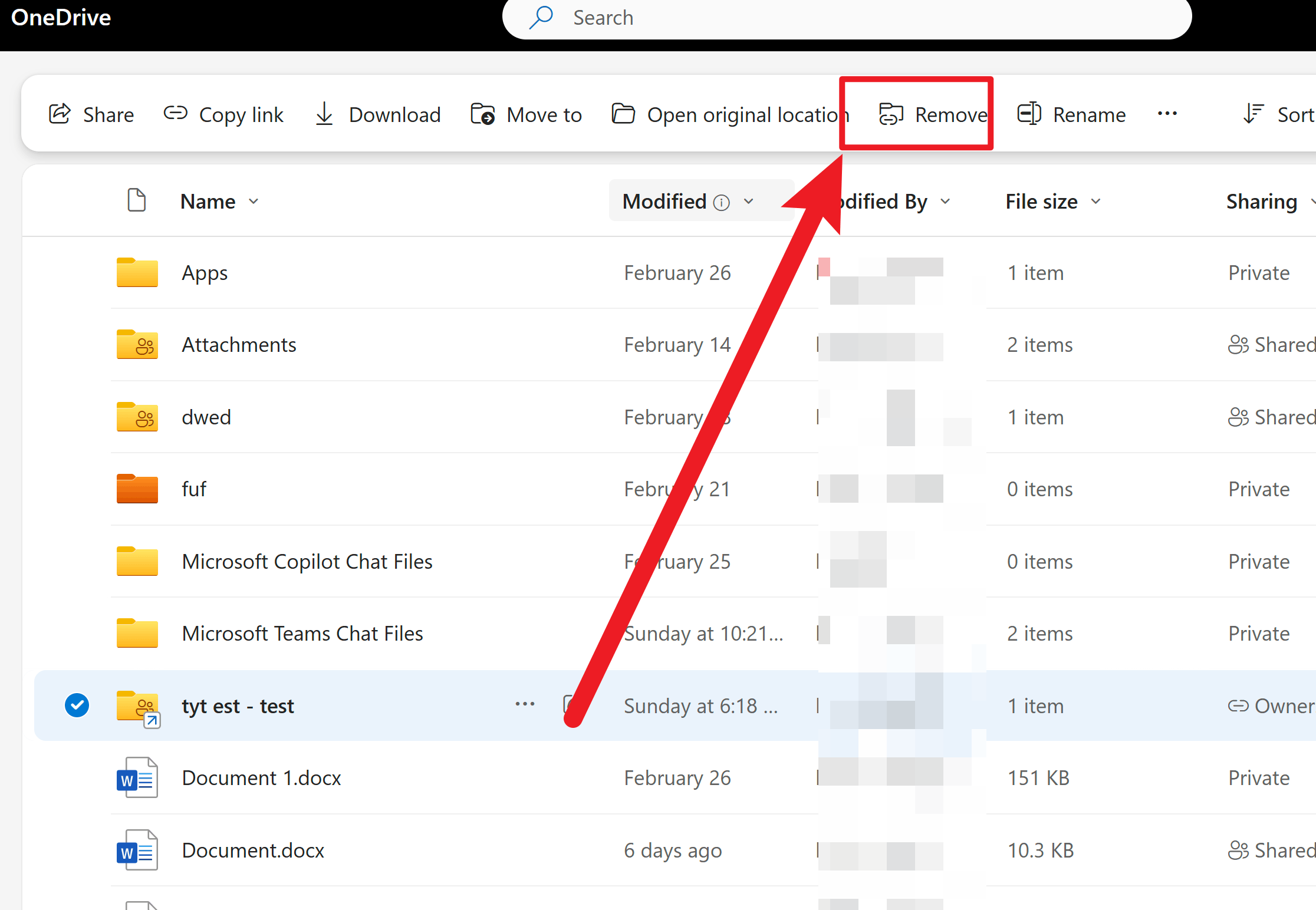Click the Open original location icon
The image size is (1316, 910).
pos(623,114)
